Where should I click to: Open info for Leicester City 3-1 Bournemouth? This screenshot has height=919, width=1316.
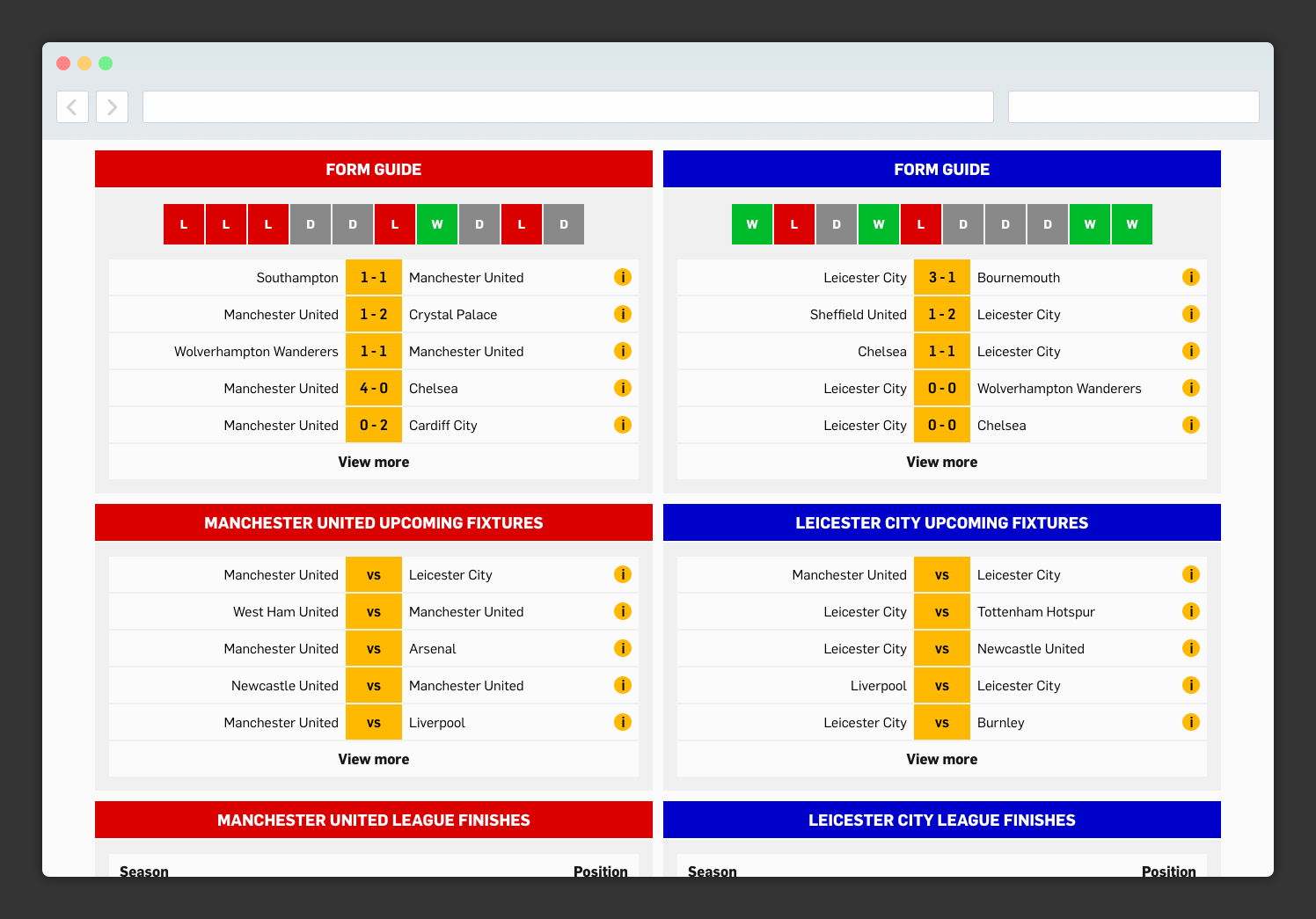click(1191, 277)
